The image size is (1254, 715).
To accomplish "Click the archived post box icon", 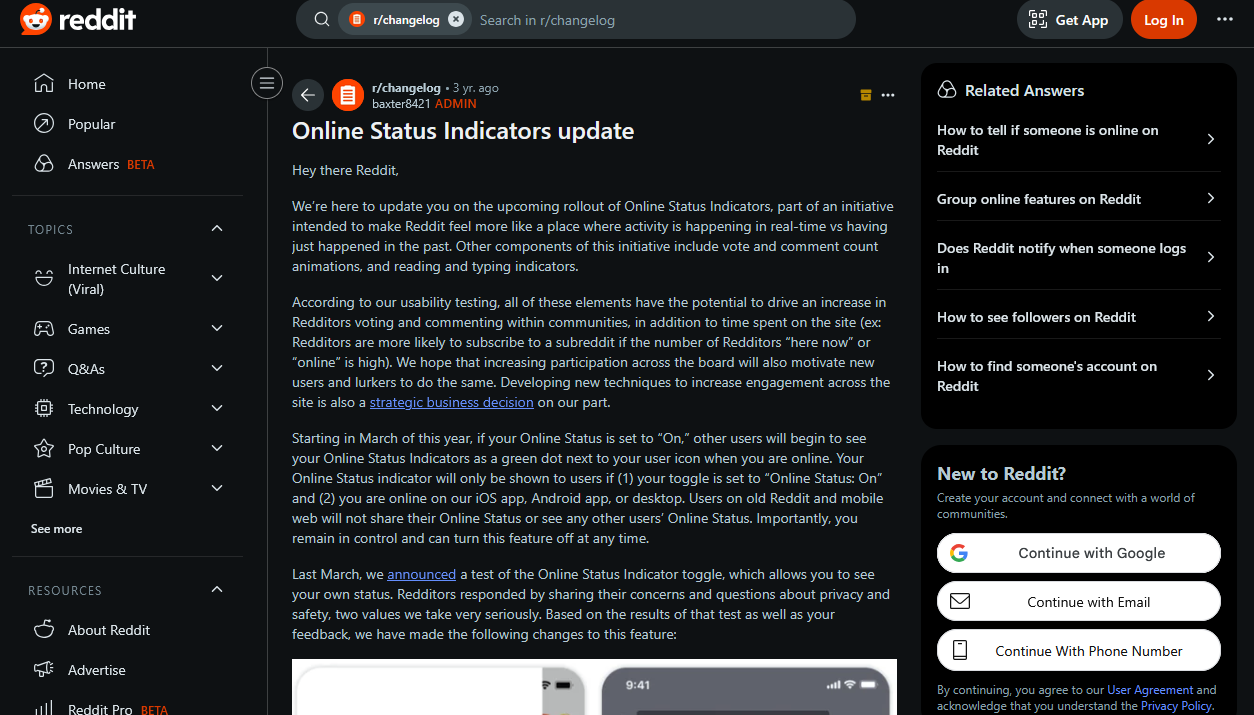I will (866, 95).
